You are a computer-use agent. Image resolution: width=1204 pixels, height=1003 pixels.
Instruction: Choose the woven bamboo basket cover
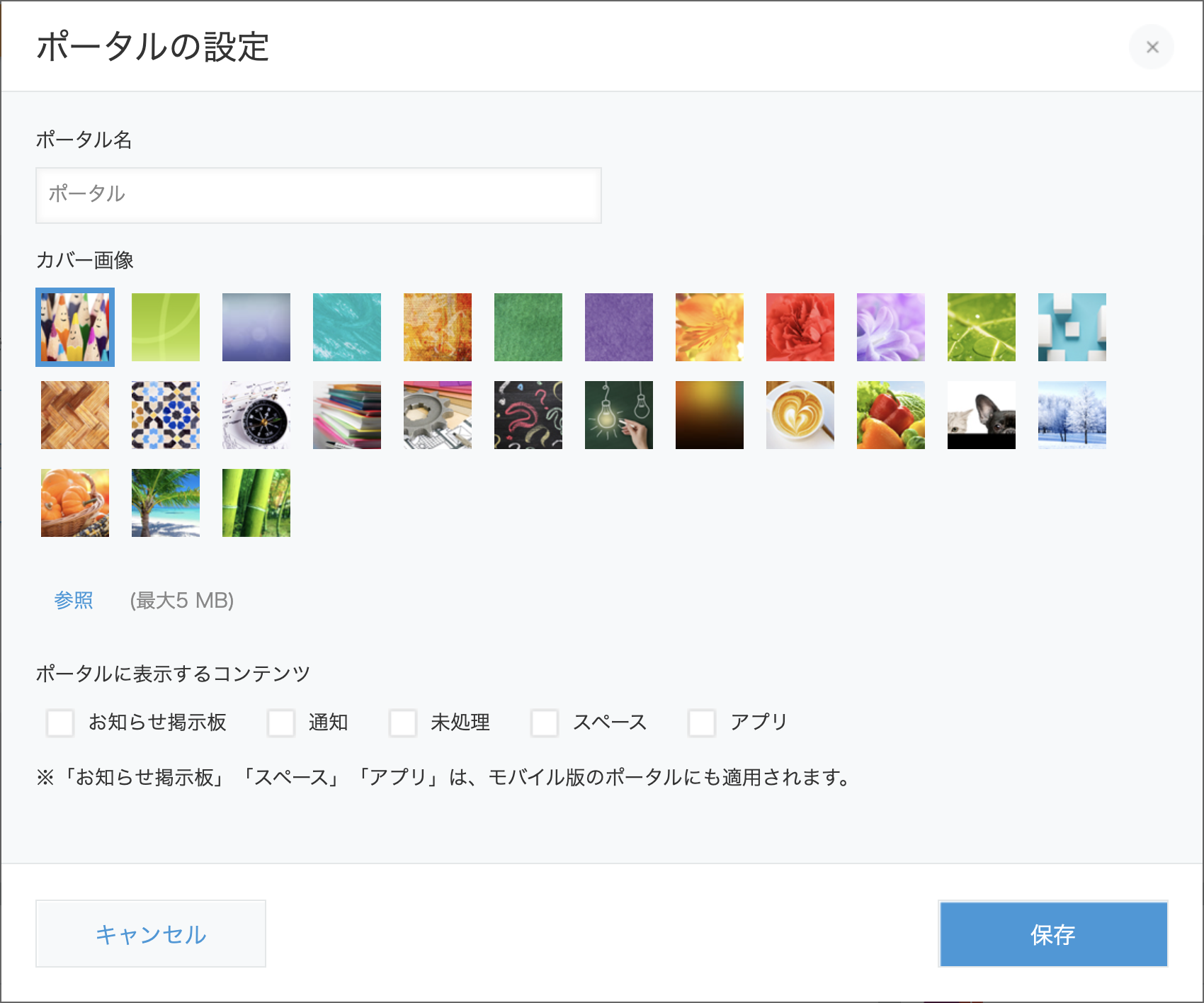[x=75, y=415]
